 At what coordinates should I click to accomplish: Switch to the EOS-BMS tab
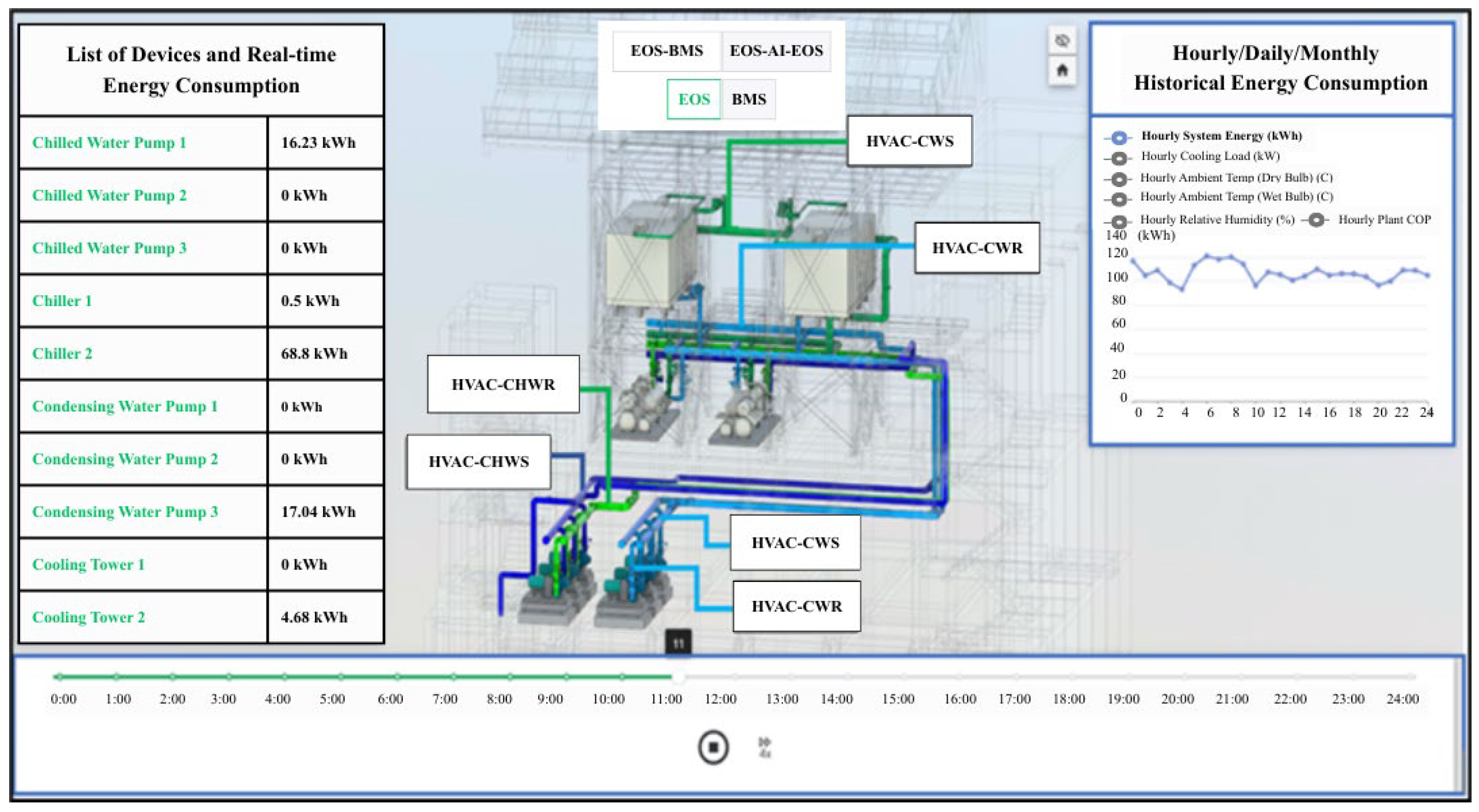(x=667, y=51)
